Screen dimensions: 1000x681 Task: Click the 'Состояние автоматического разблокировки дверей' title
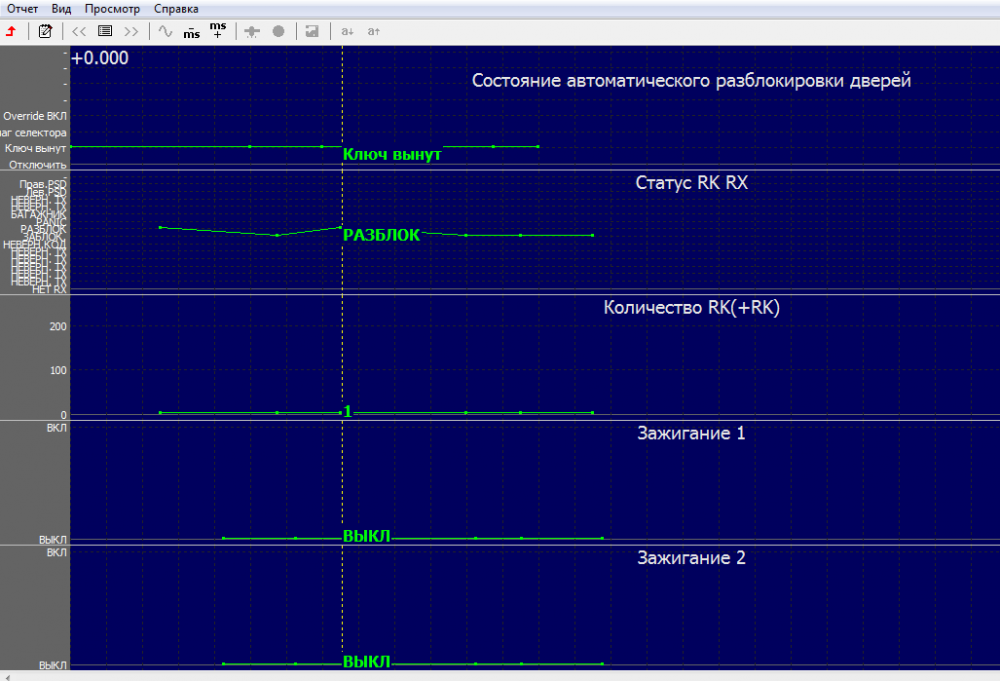(x=691, y=81)
